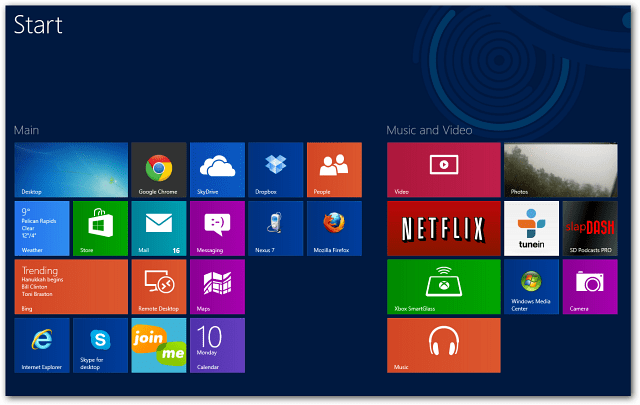
Task: Open the Nexus 7 tile
Action: click(276, 228)
